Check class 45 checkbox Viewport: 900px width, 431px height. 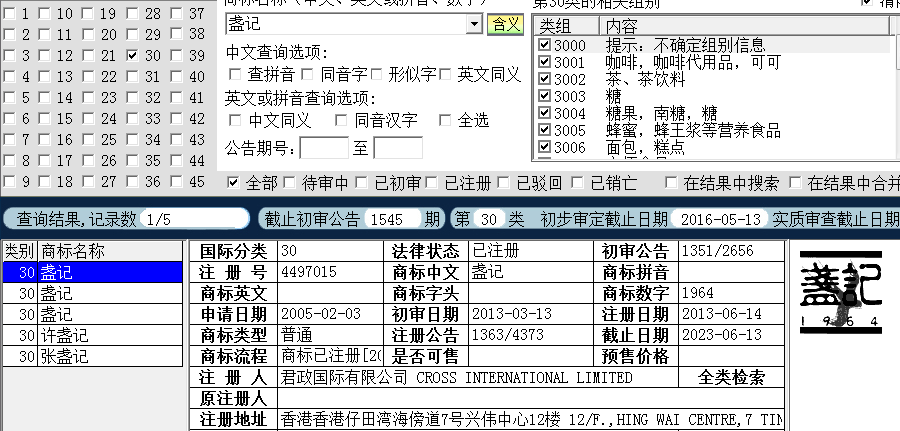pos(176,182)
